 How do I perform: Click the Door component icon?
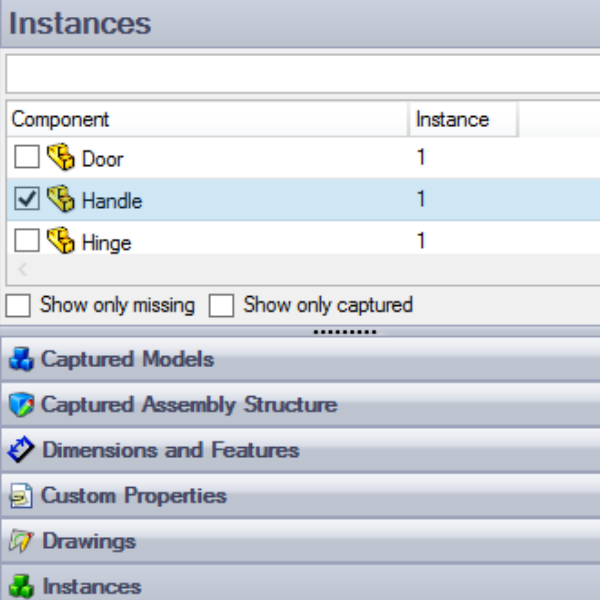[60, 157]
